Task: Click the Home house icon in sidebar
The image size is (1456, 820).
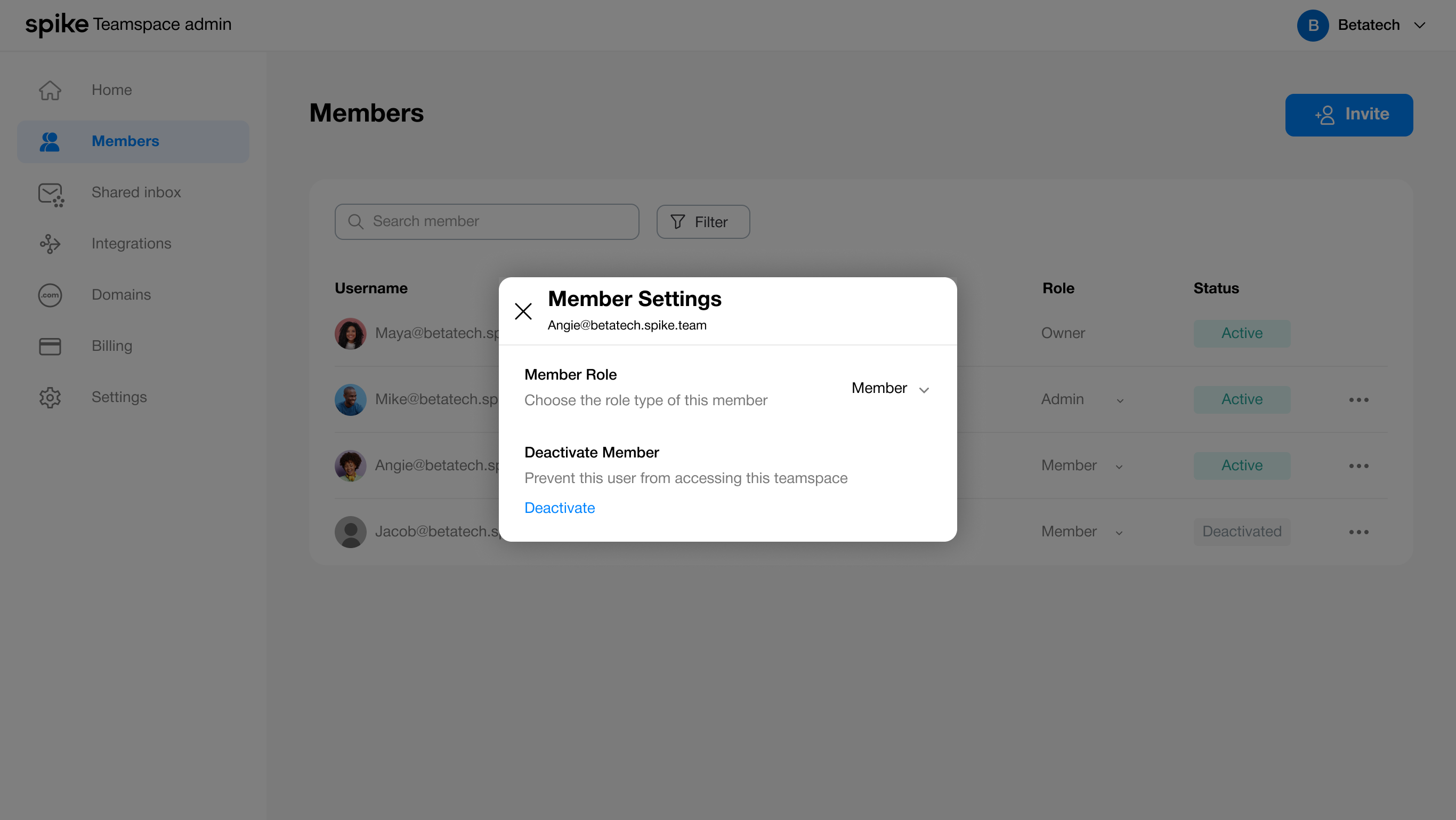Action: coord(50,91)
